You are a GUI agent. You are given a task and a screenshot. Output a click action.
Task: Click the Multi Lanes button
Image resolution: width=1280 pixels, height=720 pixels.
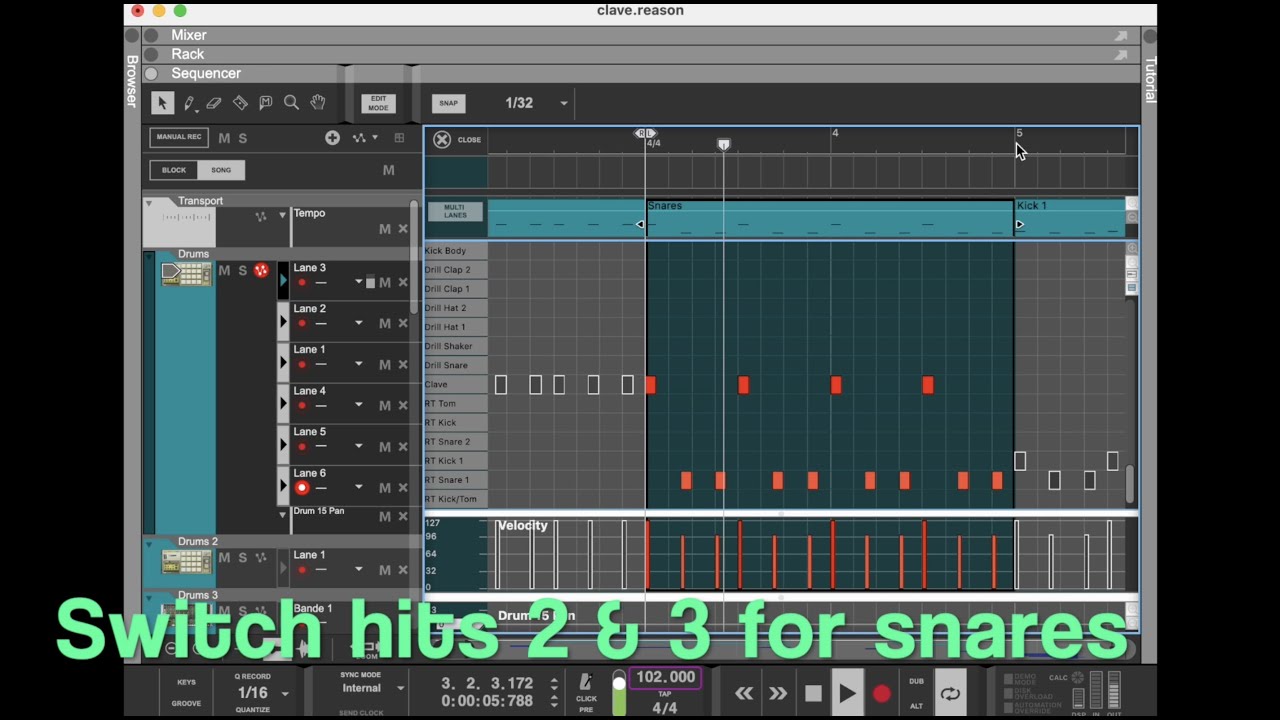pyautogui.click(x=455, y=212)
